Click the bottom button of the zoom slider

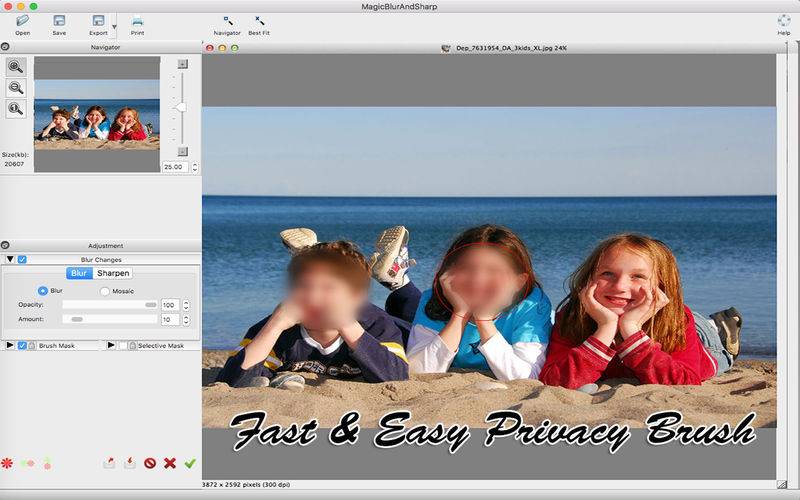point(183,152)
